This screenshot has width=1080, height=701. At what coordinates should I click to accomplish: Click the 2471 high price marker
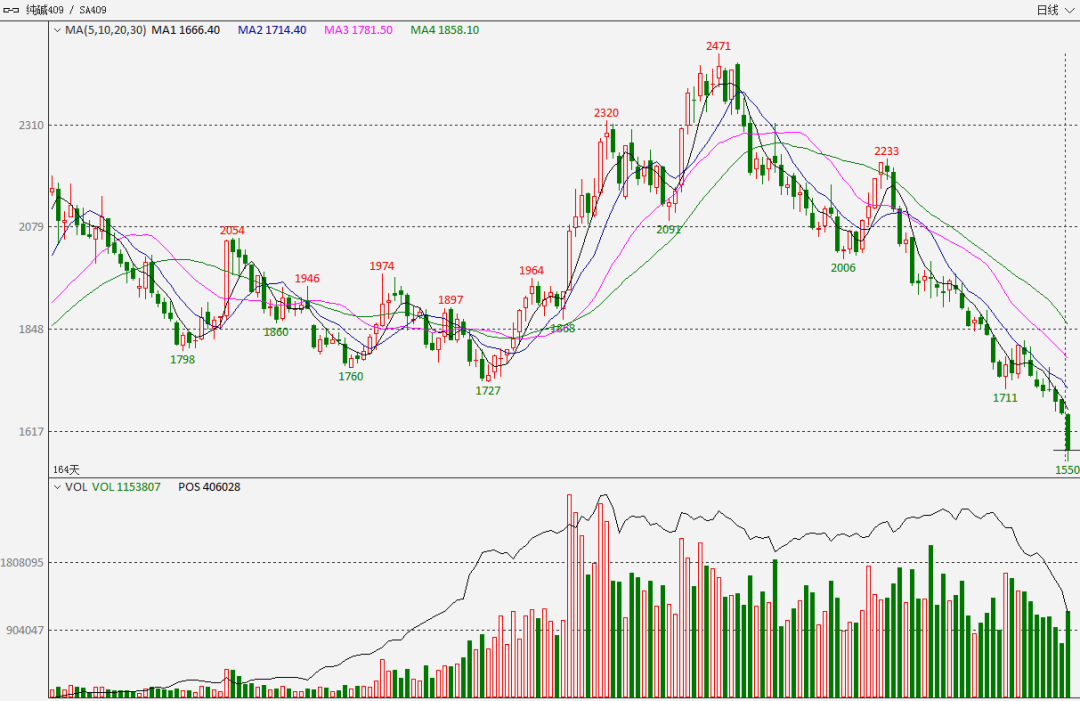(x=718, y=46)
